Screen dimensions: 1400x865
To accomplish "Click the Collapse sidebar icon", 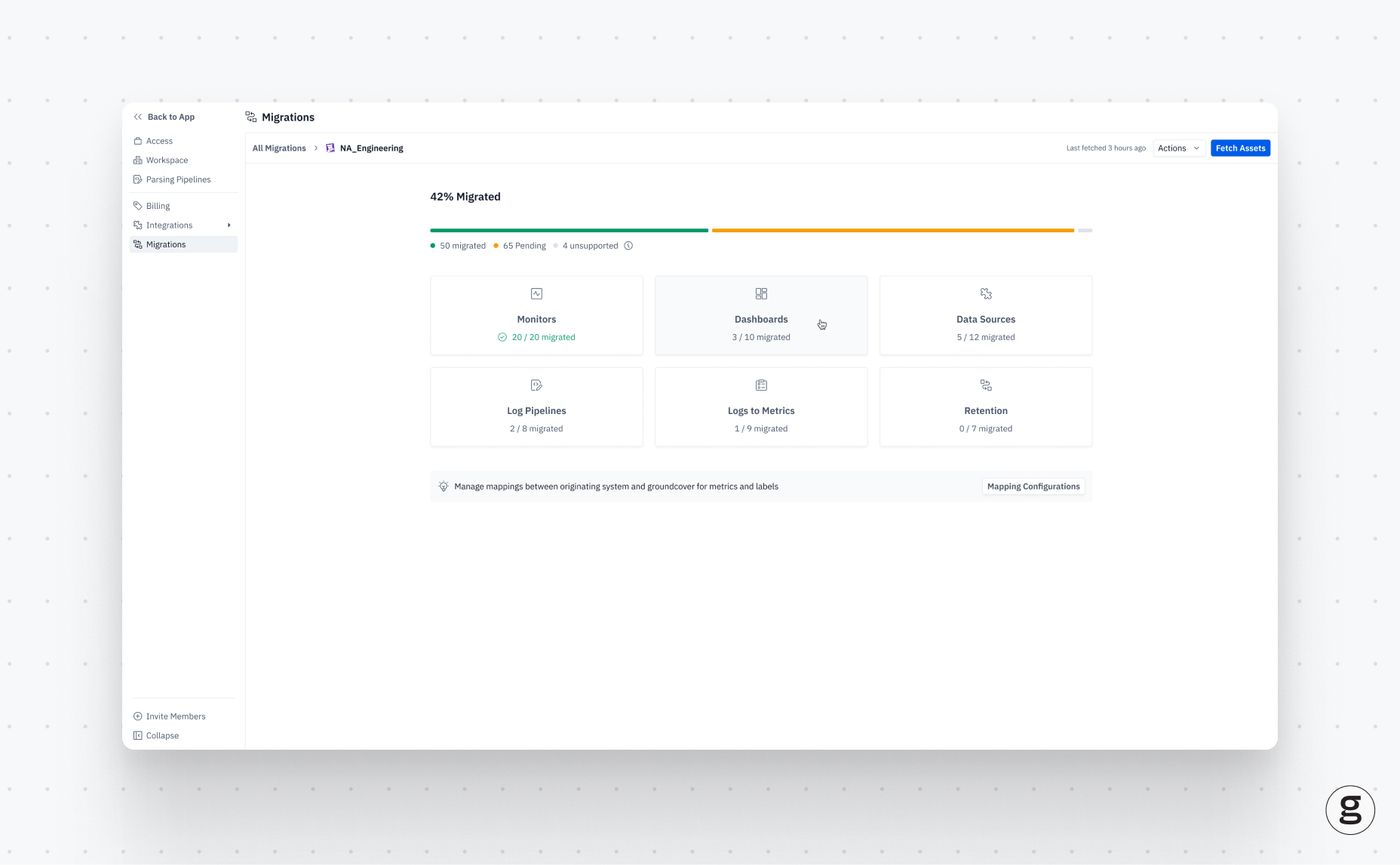I will point(138,736).
